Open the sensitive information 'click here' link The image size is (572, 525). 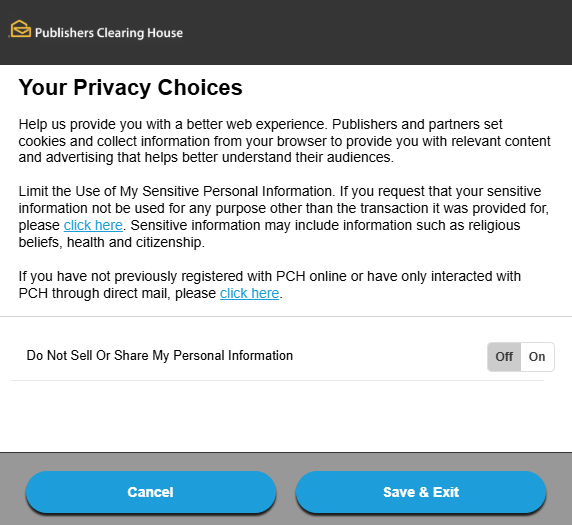(93, 225)
